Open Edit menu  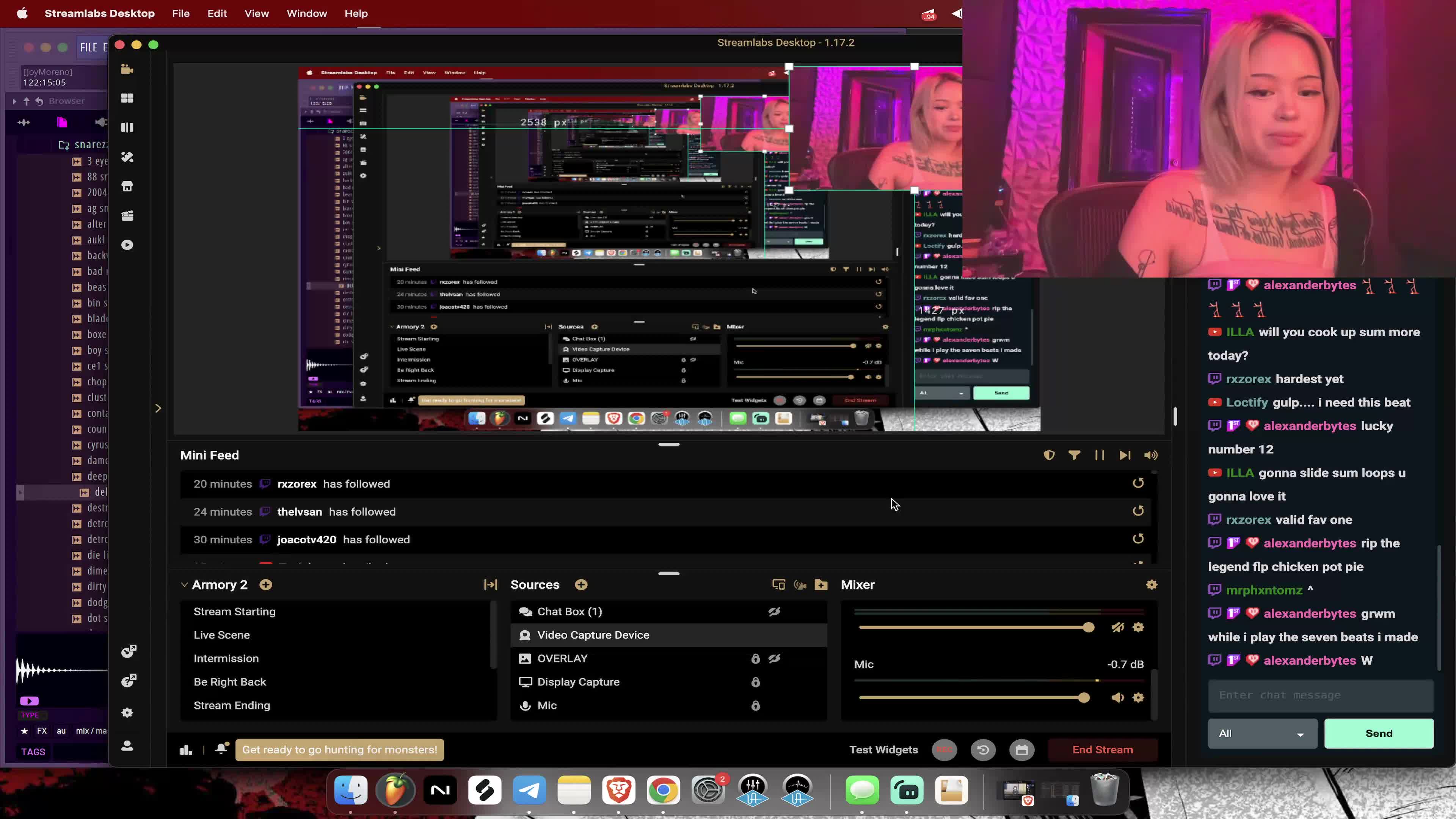click(217, 13)
